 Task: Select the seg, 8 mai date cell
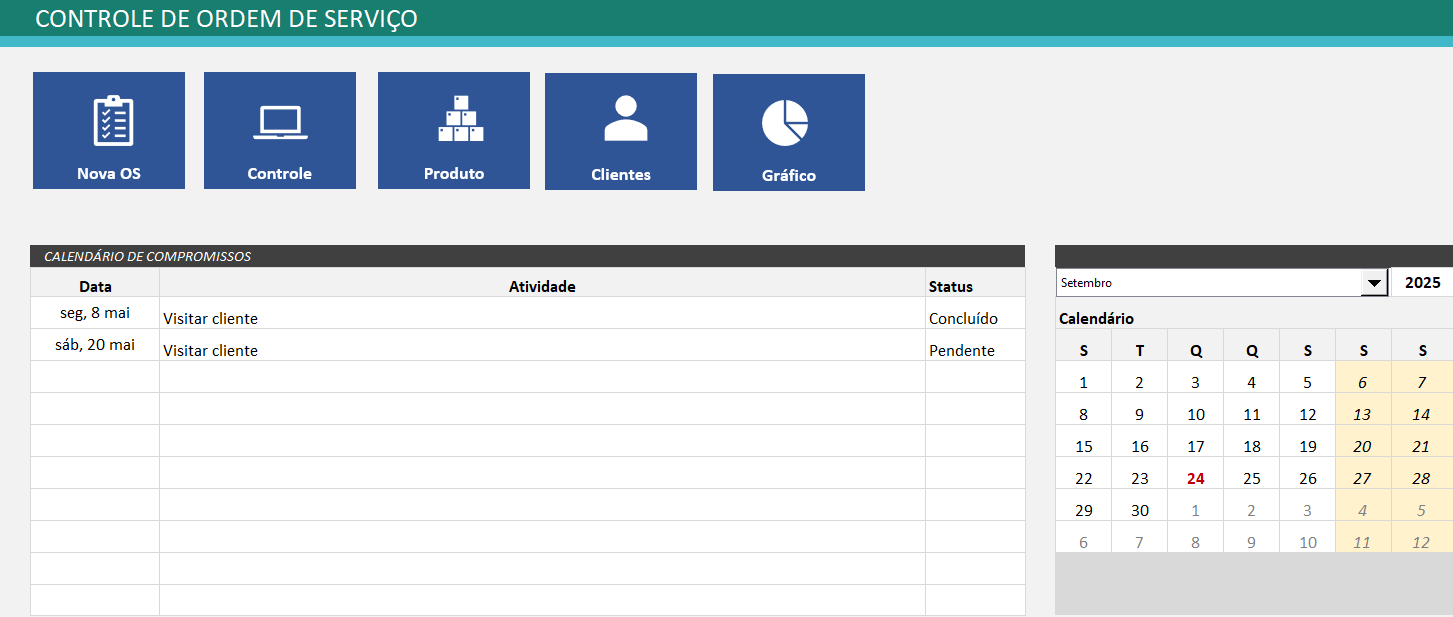tap(95, 313)
